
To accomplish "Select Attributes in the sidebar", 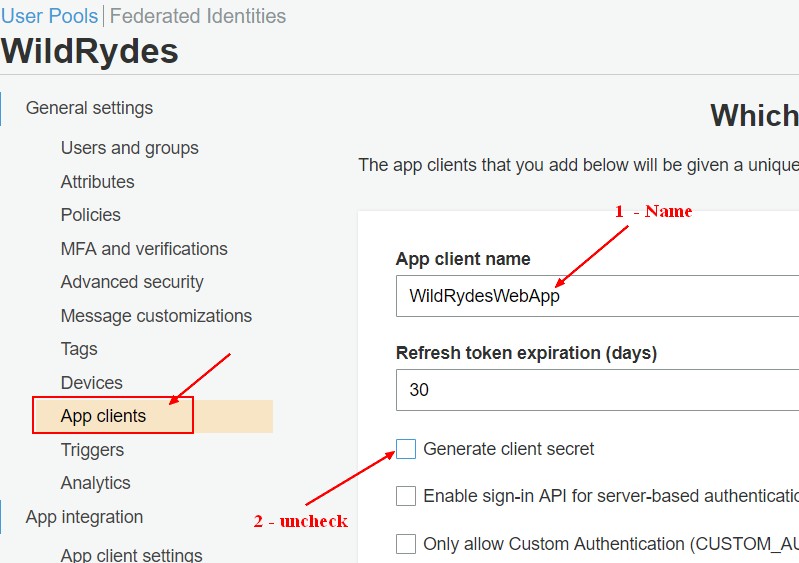I will pyautogui.click(x=97, y=182).
